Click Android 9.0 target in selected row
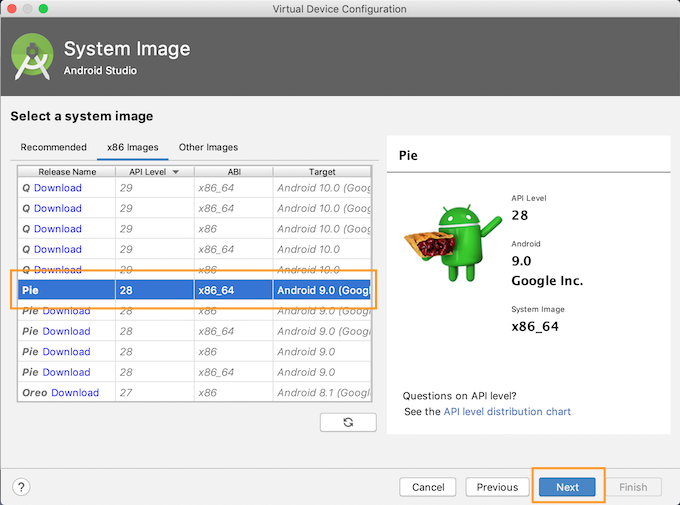The image size is (680, 505). (322, 290)
